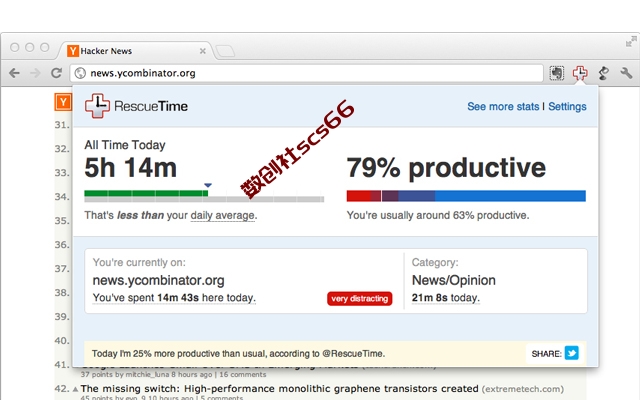Screen dimensions: 640x400
Task: Click news.ycombinator.org current site text
Action: click(158, 280)
